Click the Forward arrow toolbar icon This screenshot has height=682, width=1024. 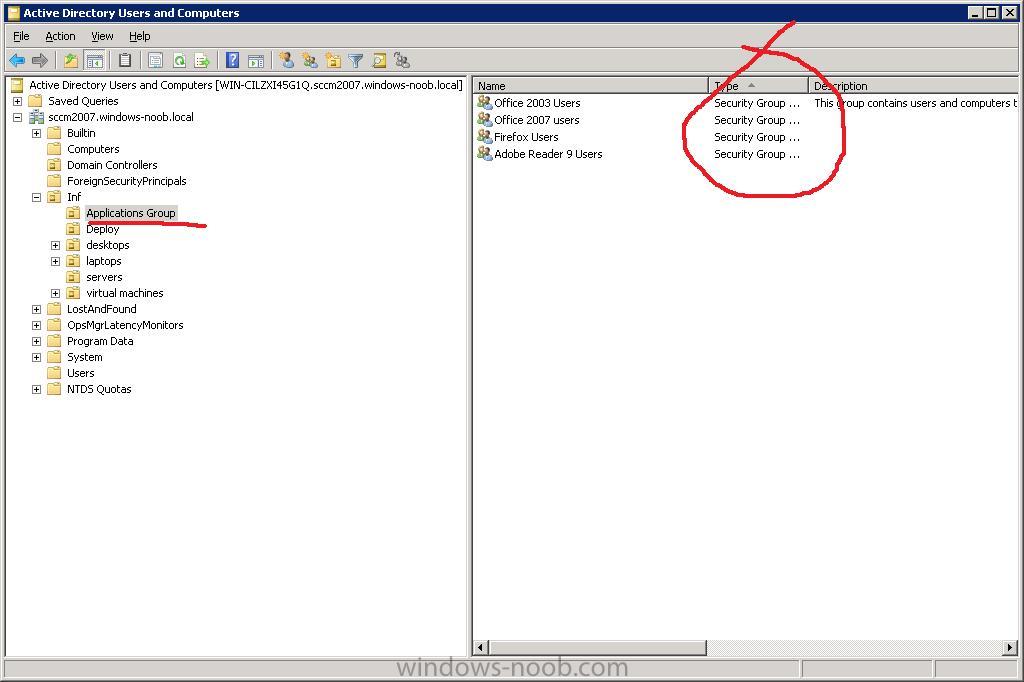click(40, 61)
